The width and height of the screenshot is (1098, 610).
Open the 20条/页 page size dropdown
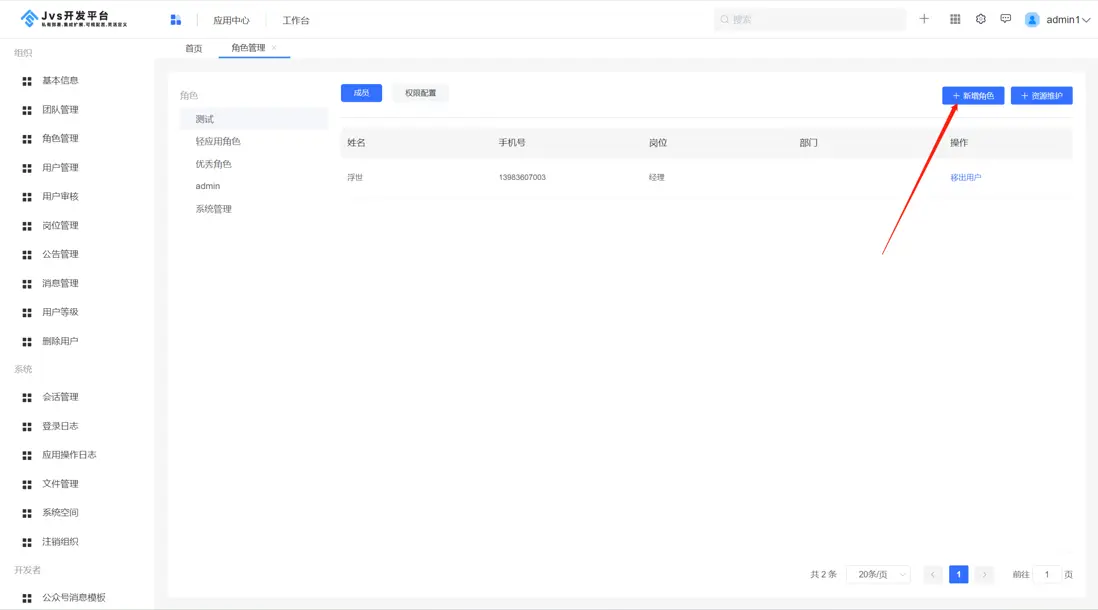(x=879, y=574)
